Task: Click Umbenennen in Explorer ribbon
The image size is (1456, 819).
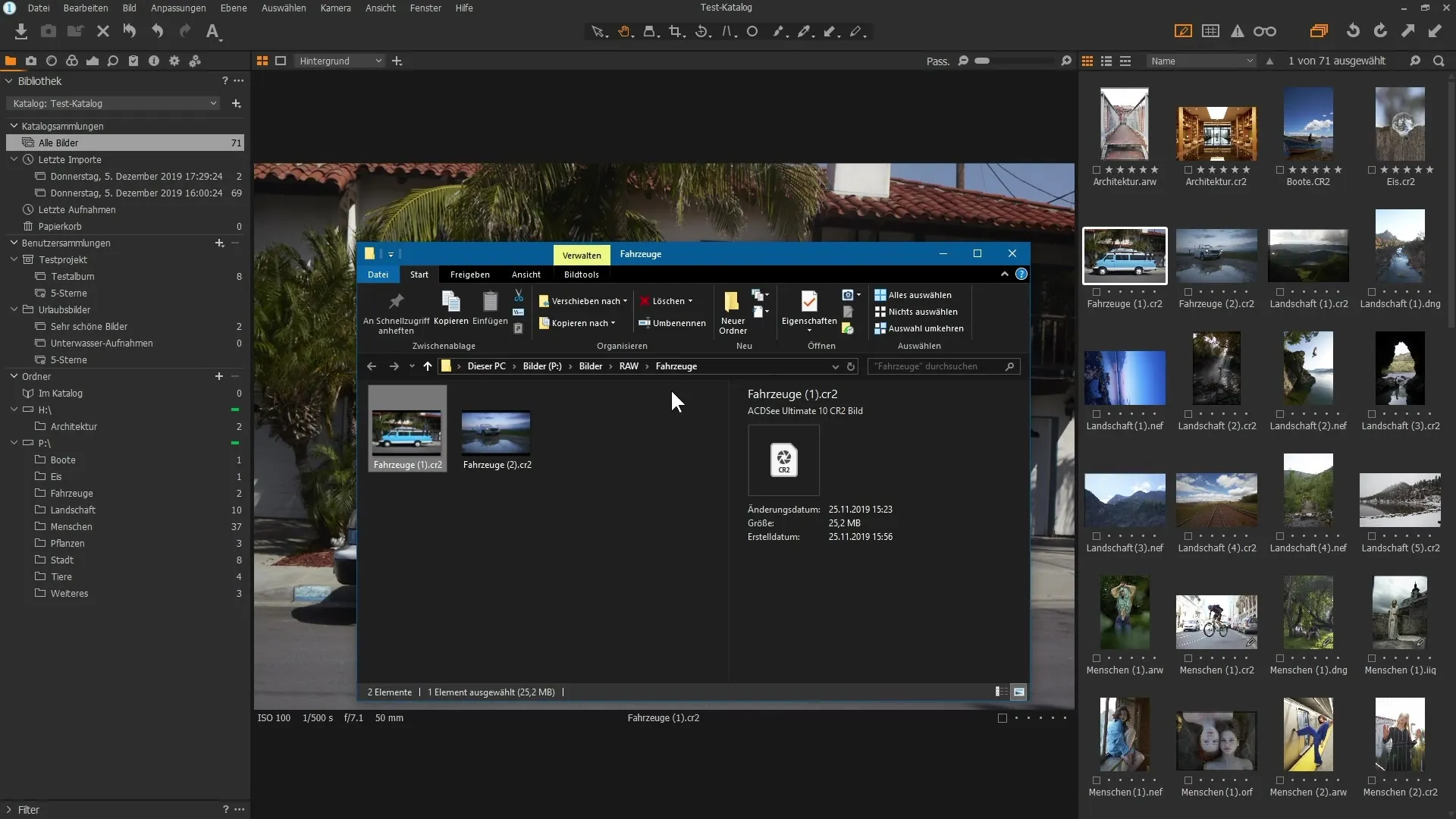Action: point(672,323)
